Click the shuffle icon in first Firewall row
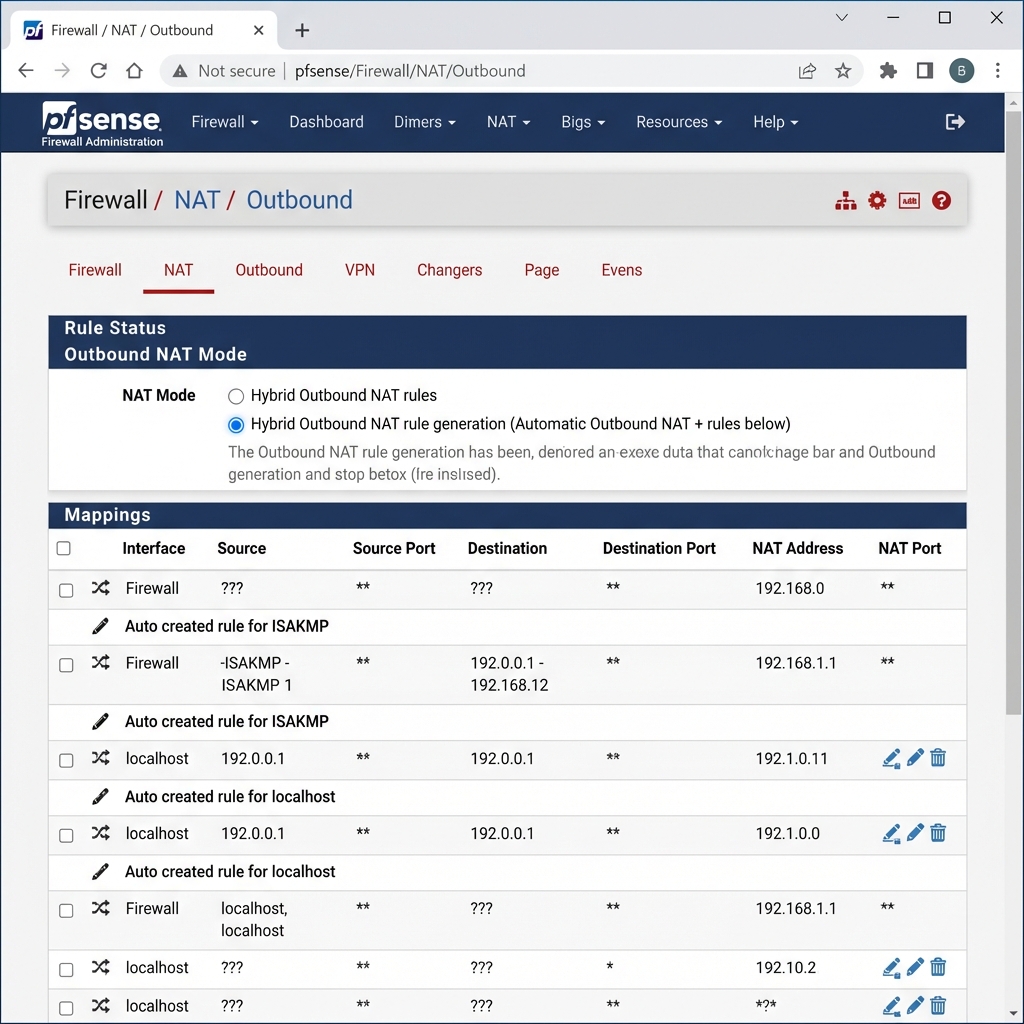Screen dimensions: 1024x1024 (100, 588)
